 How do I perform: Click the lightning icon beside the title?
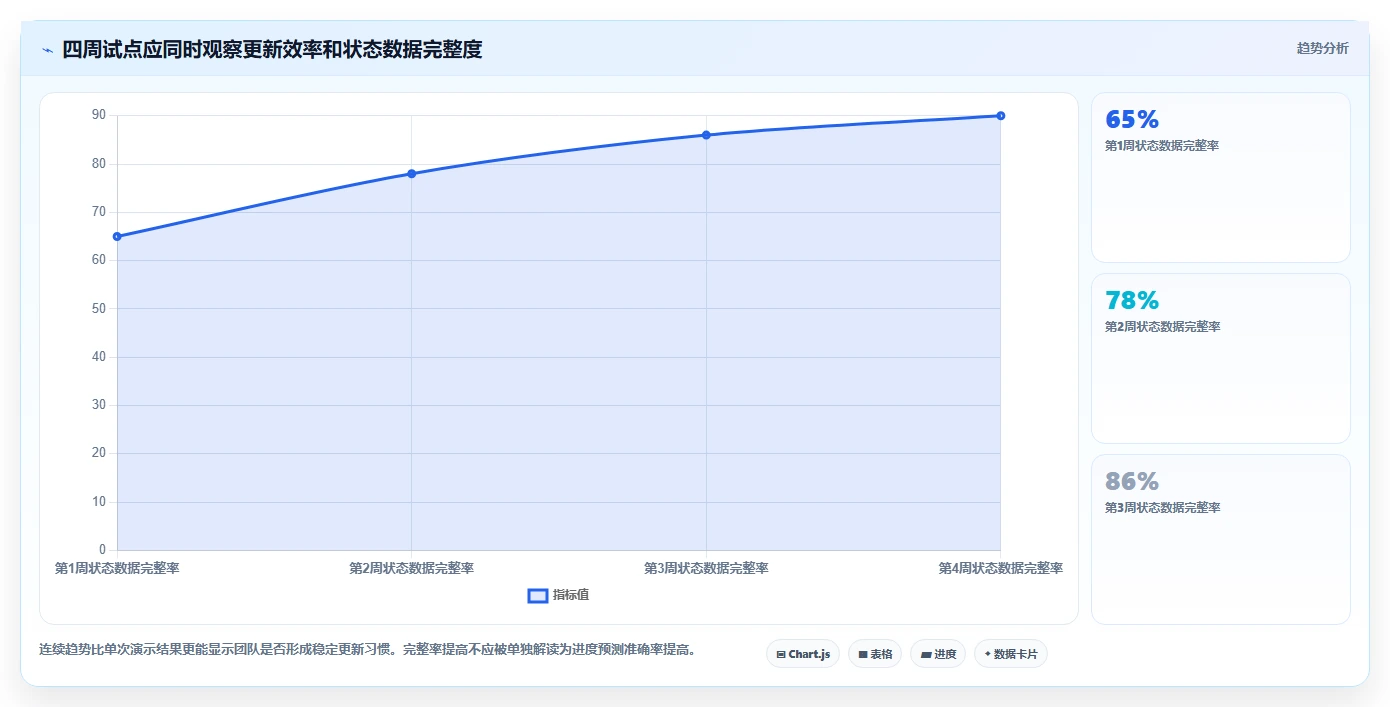pyautogui.click(x=47, y=50)
